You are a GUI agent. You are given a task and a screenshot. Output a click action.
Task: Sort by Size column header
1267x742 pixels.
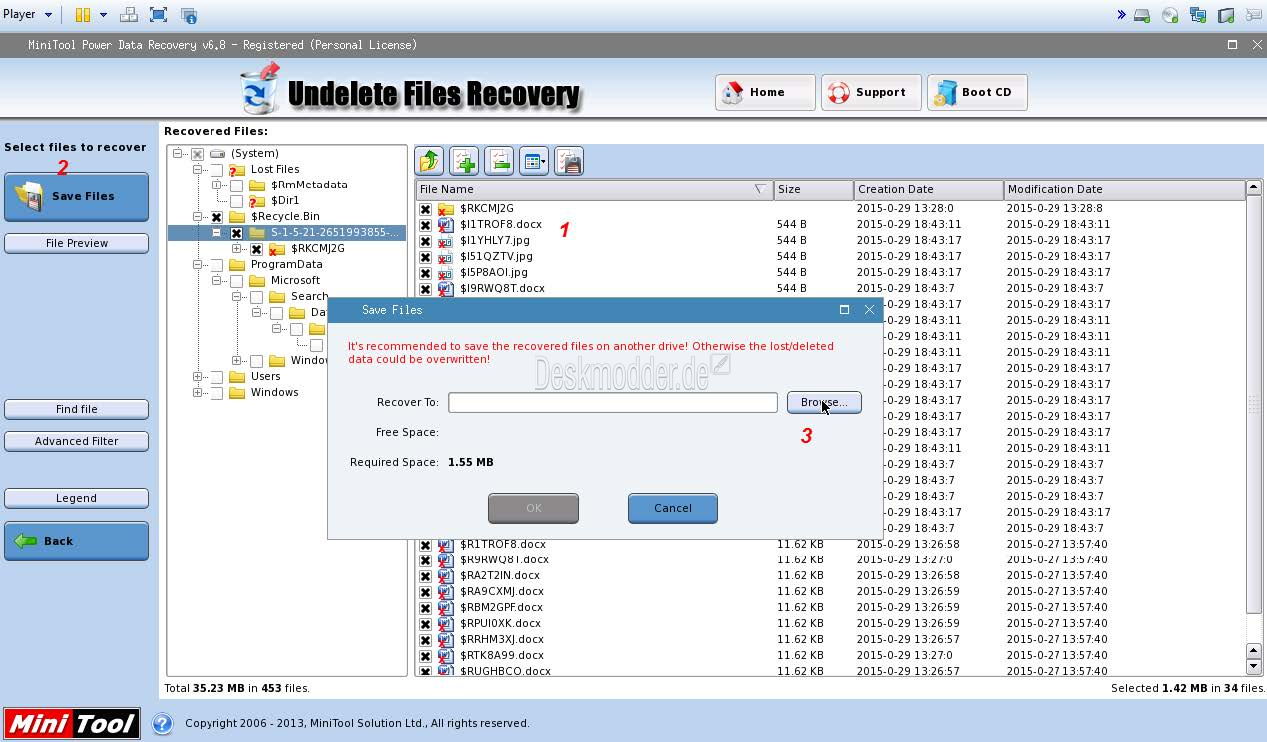813,189
